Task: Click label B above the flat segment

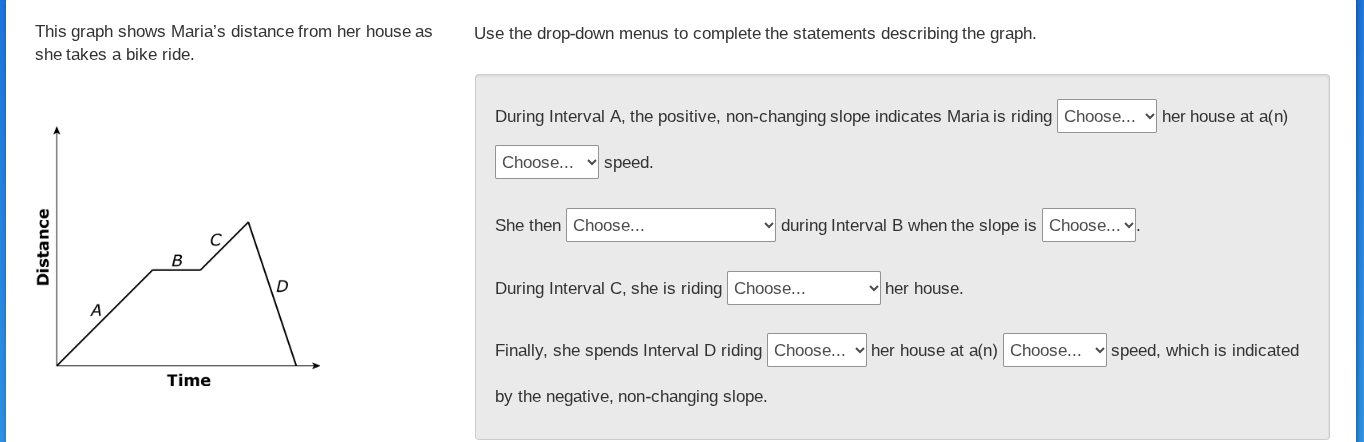Action: click(177, 261)
